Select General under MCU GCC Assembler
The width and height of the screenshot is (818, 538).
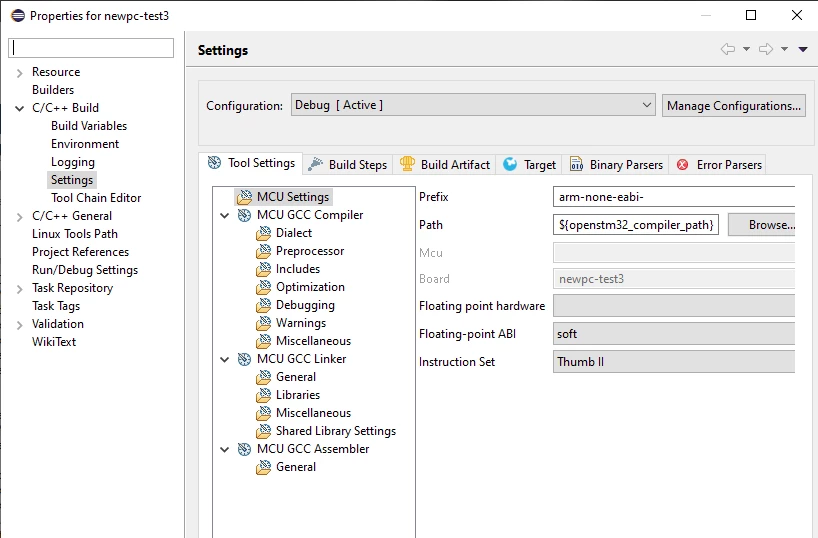(296, 467)
